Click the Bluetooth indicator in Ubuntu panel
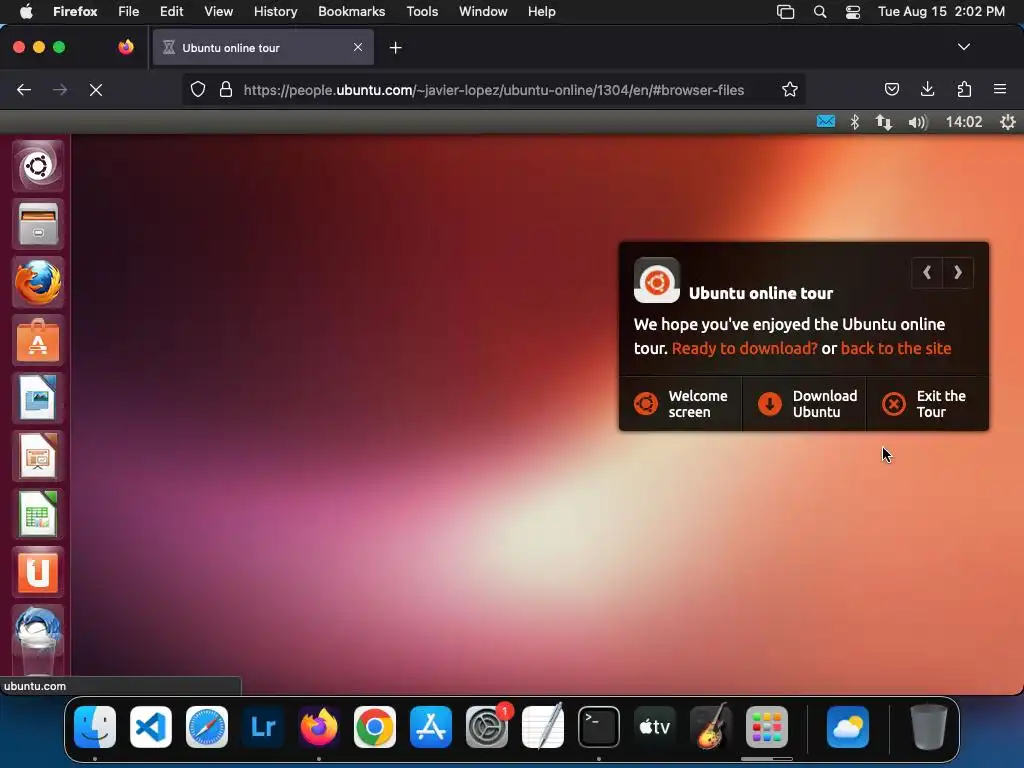This screenshot has height=768, width=1024. (854, 121)
